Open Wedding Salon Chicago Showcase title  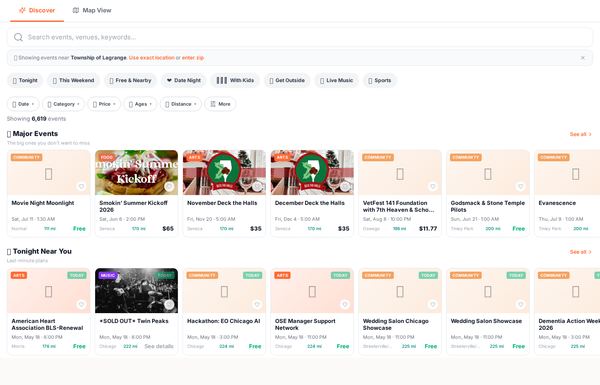(396, 324)
